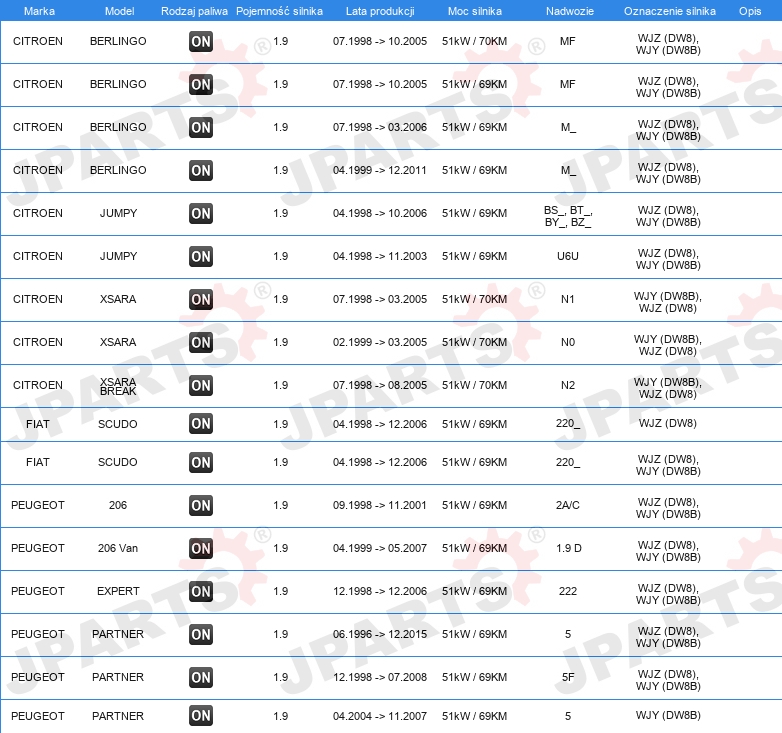Click the Nadwozie column header
Image resolution: width=782 pixels, height=733 pixels.
coord(570,11)
